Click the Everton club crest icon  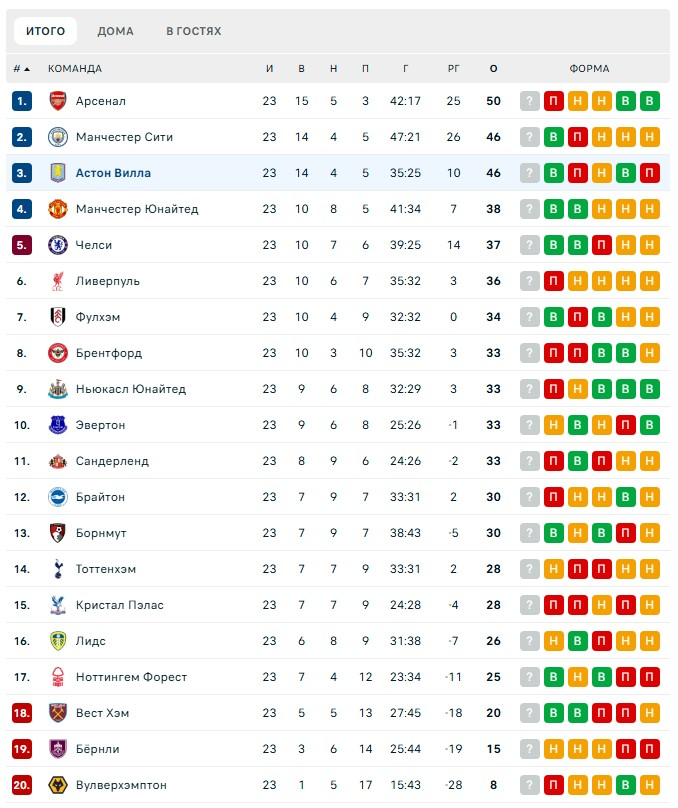57,425
